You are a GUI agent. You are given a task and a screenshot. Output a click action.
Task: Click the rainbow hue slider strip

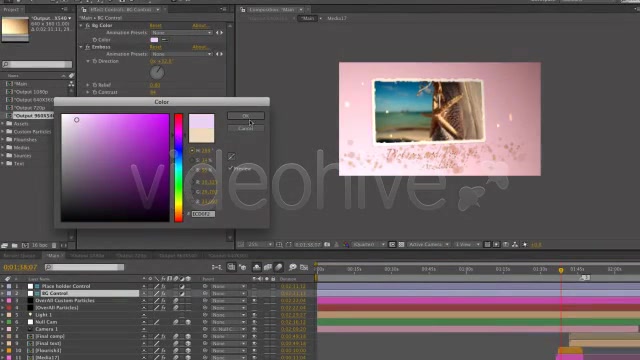(x=178, y=168)
